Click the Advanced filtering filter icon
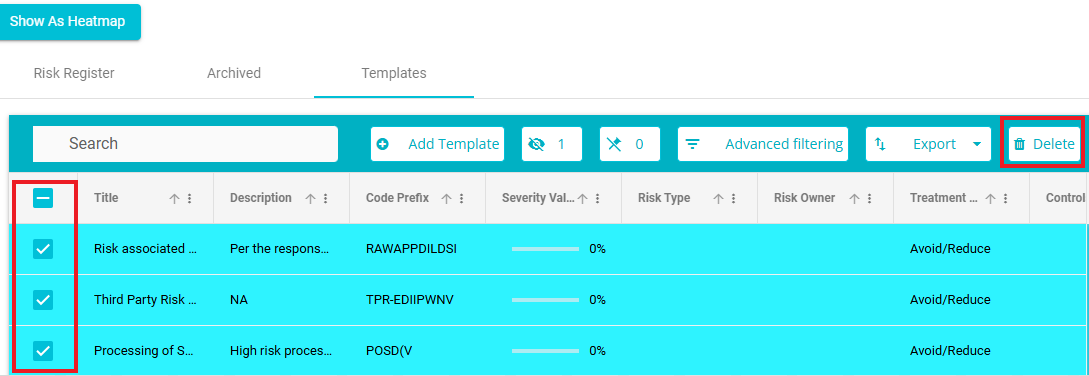1089x376 pixels. (x=692, y=144)
